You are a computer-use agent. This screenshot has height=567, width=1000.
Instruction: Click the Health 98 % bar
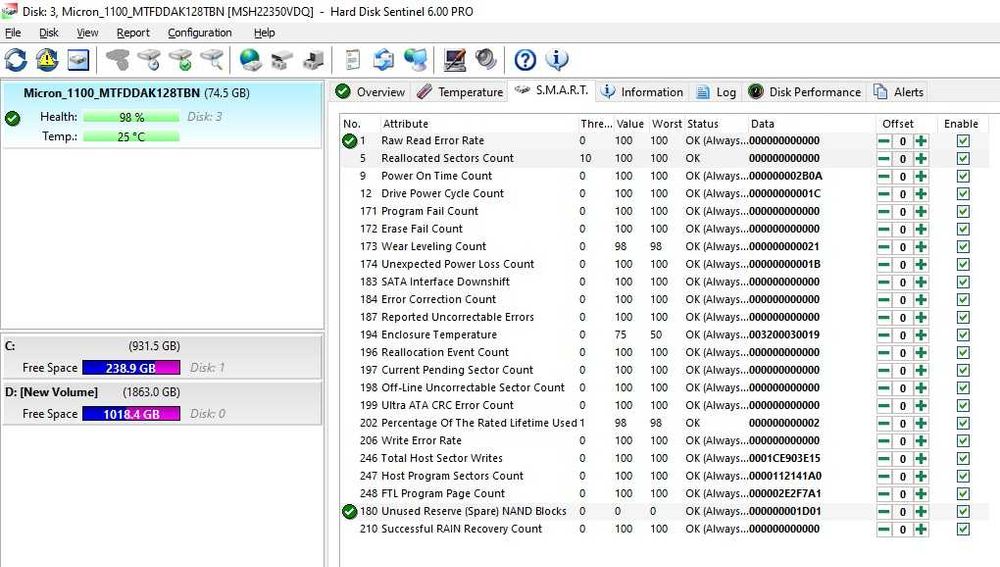click(131, 117)
